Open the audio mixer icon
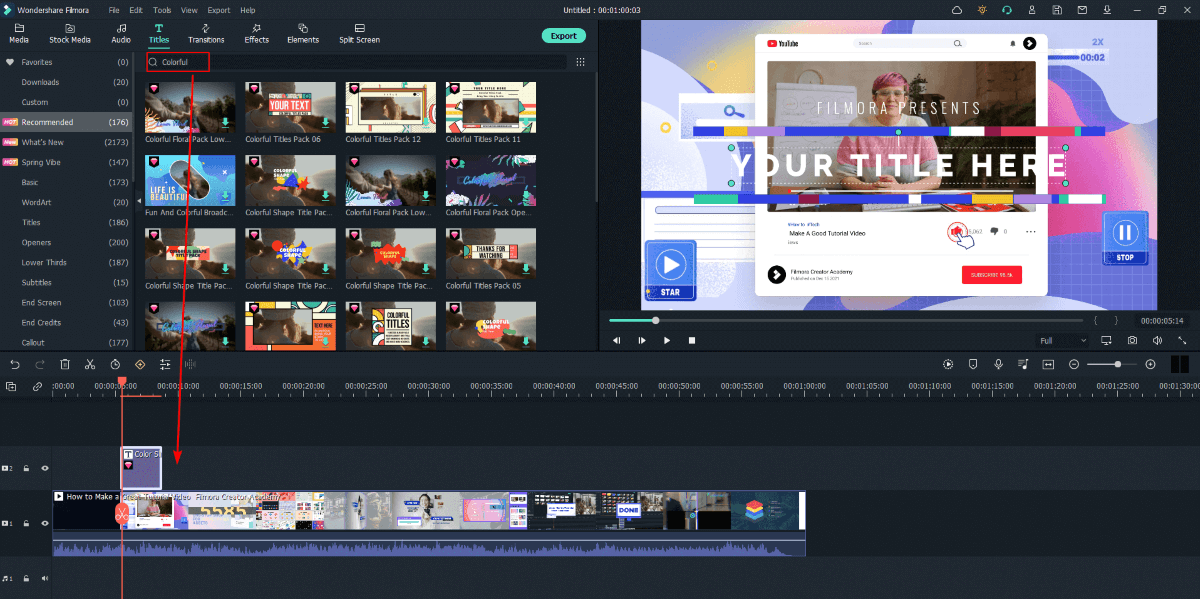 click(x=1023, y=365)
